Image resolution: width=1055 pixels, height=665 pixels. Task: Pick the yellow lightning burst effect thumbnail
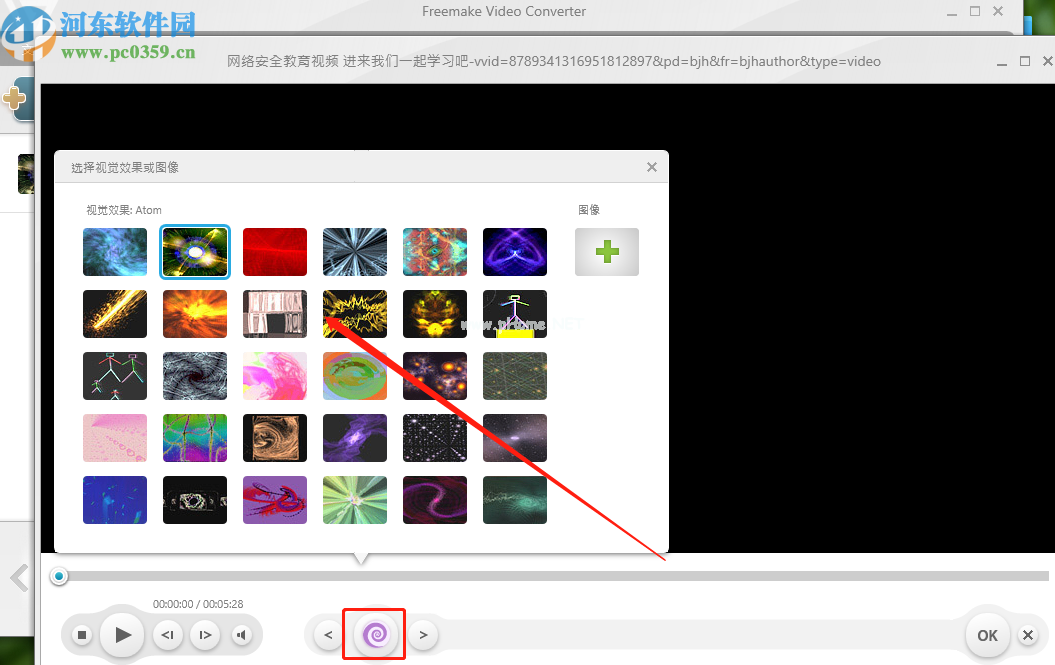[355, 314]
